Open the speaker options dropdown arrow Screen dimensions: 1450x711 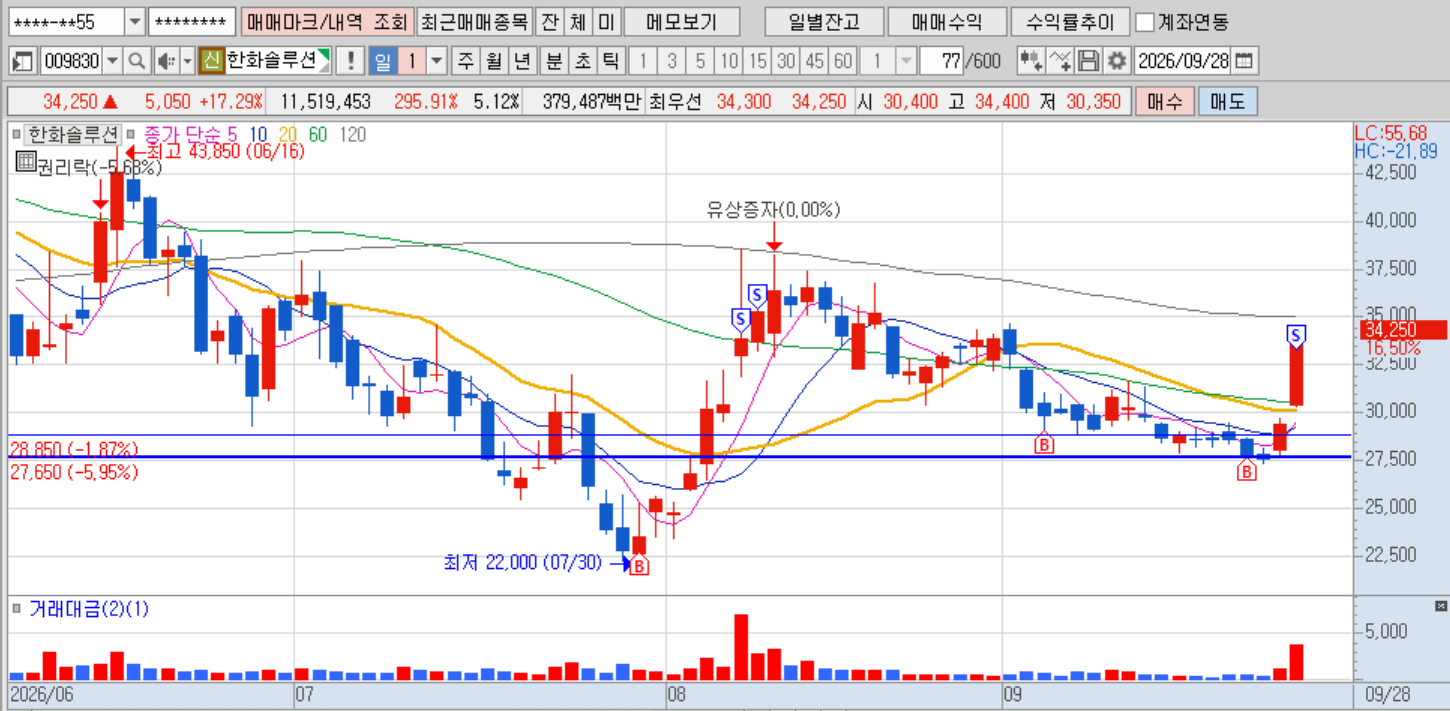187,61
